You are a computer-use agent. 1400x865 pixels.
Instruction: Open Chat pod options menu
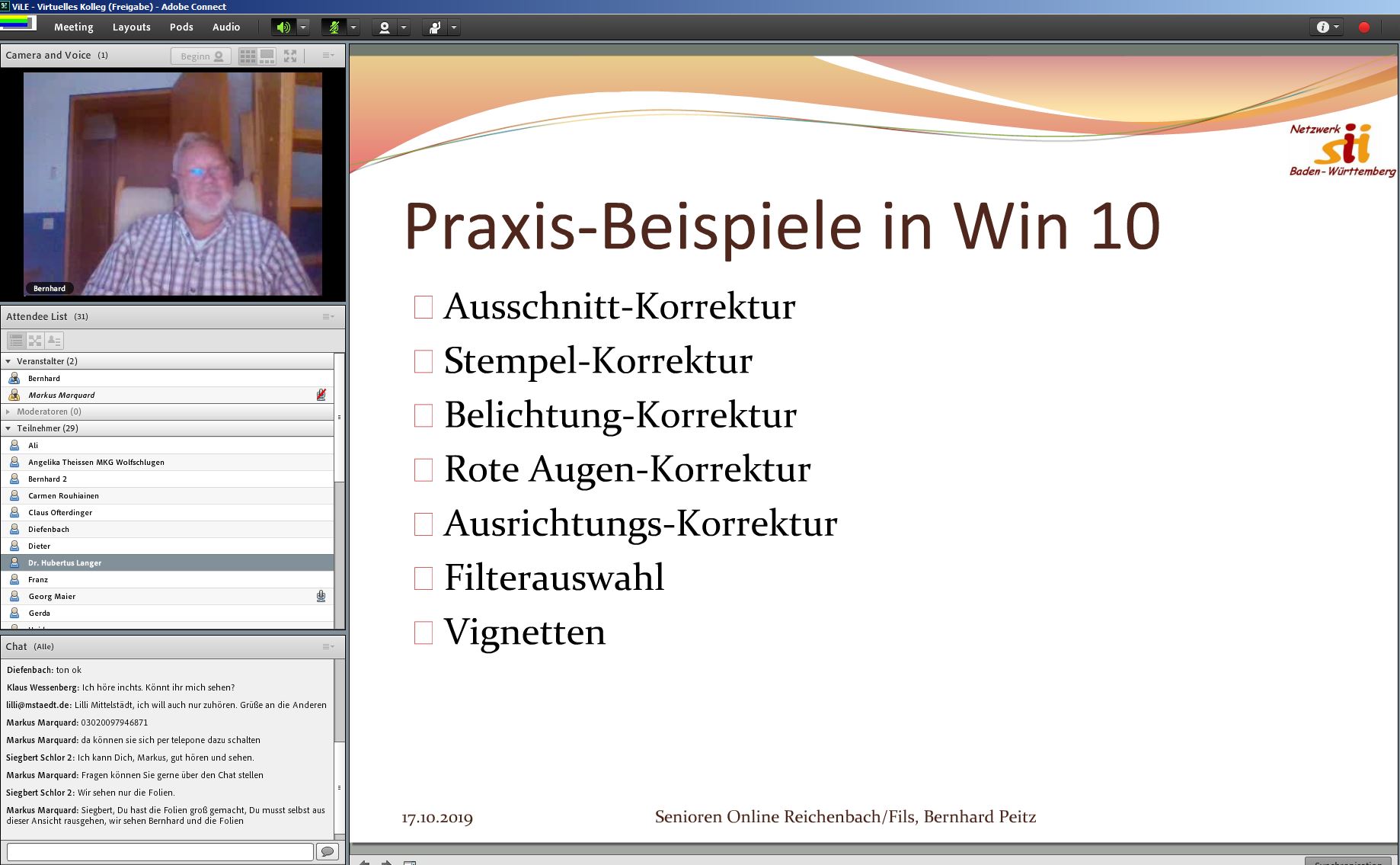click(328, 646)
